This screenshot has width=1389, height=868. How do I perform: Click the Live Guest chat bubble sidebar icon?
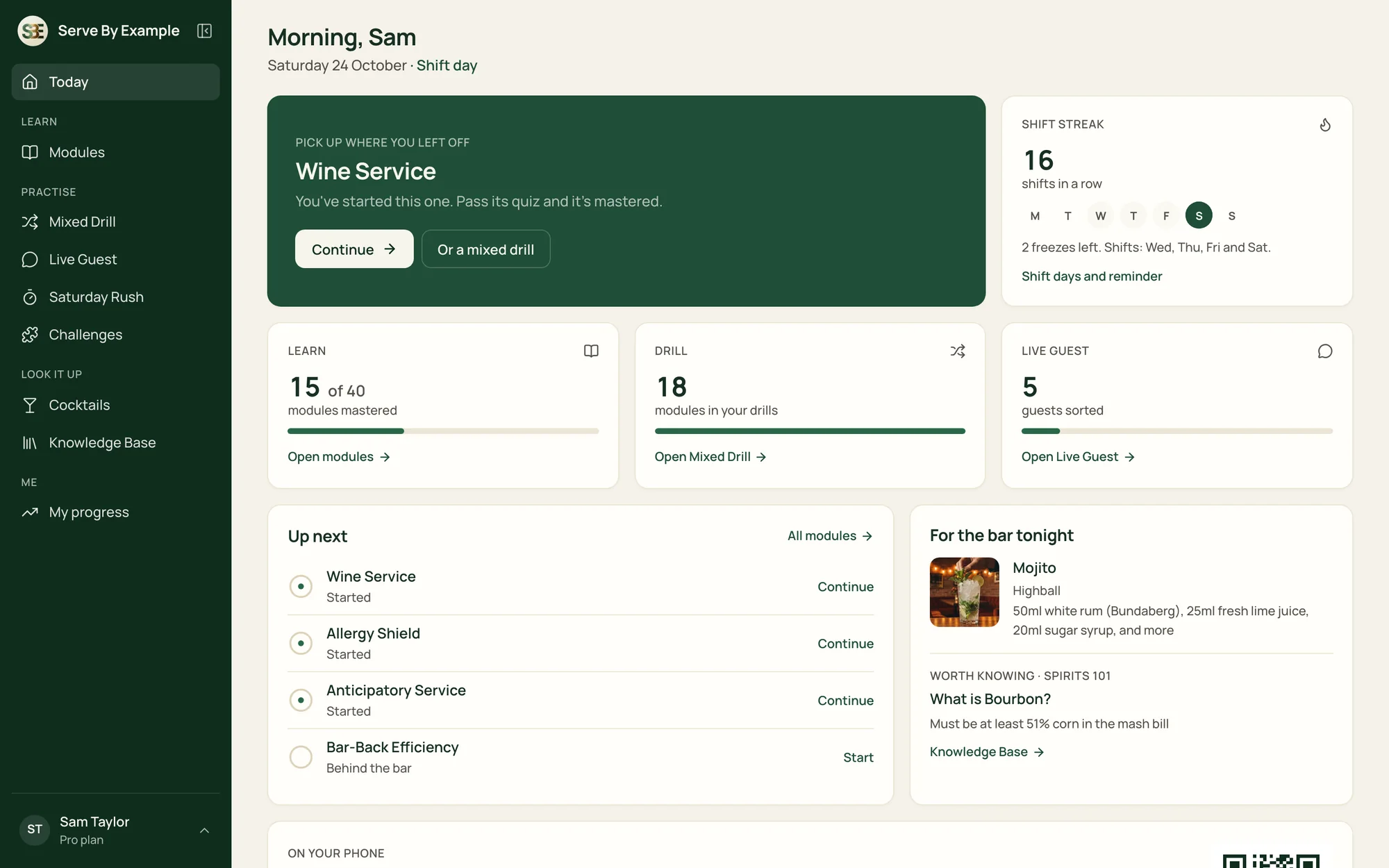pyautogui.click(x=30, y=259)
